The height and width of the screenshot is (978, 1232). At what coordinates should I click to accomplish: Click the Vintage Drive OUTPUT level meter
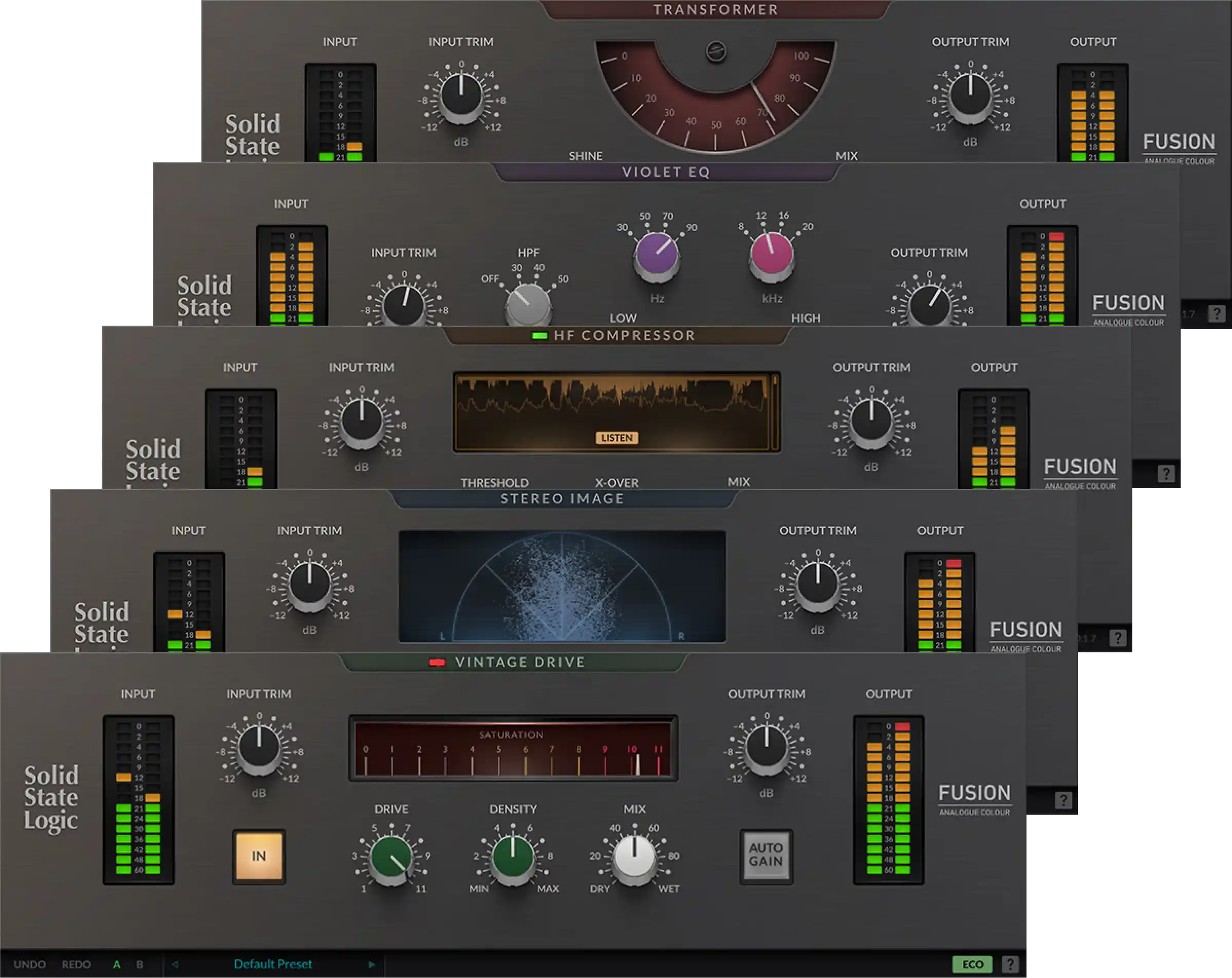coord(889,799)
